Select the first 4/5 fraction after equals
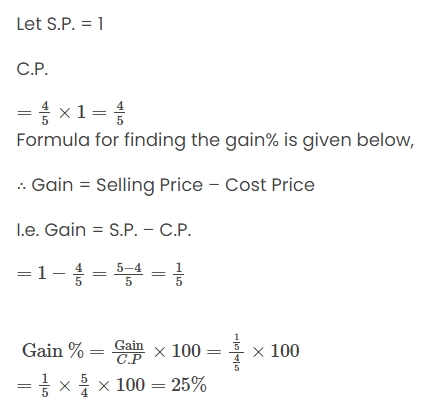The height and width of the screenshot is (402, 443). tap(45, 113)
